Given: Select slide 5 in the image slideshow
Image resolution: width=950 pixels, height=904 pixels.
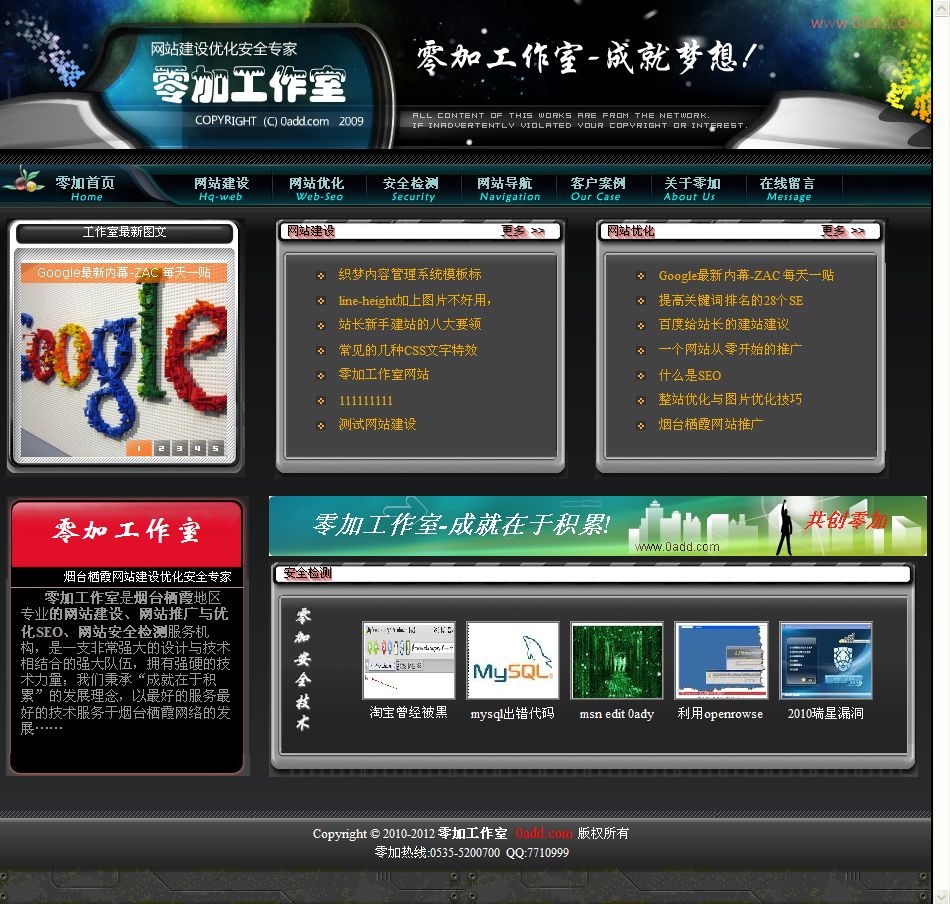Looking at the screenshot, I should click(214, 449).
